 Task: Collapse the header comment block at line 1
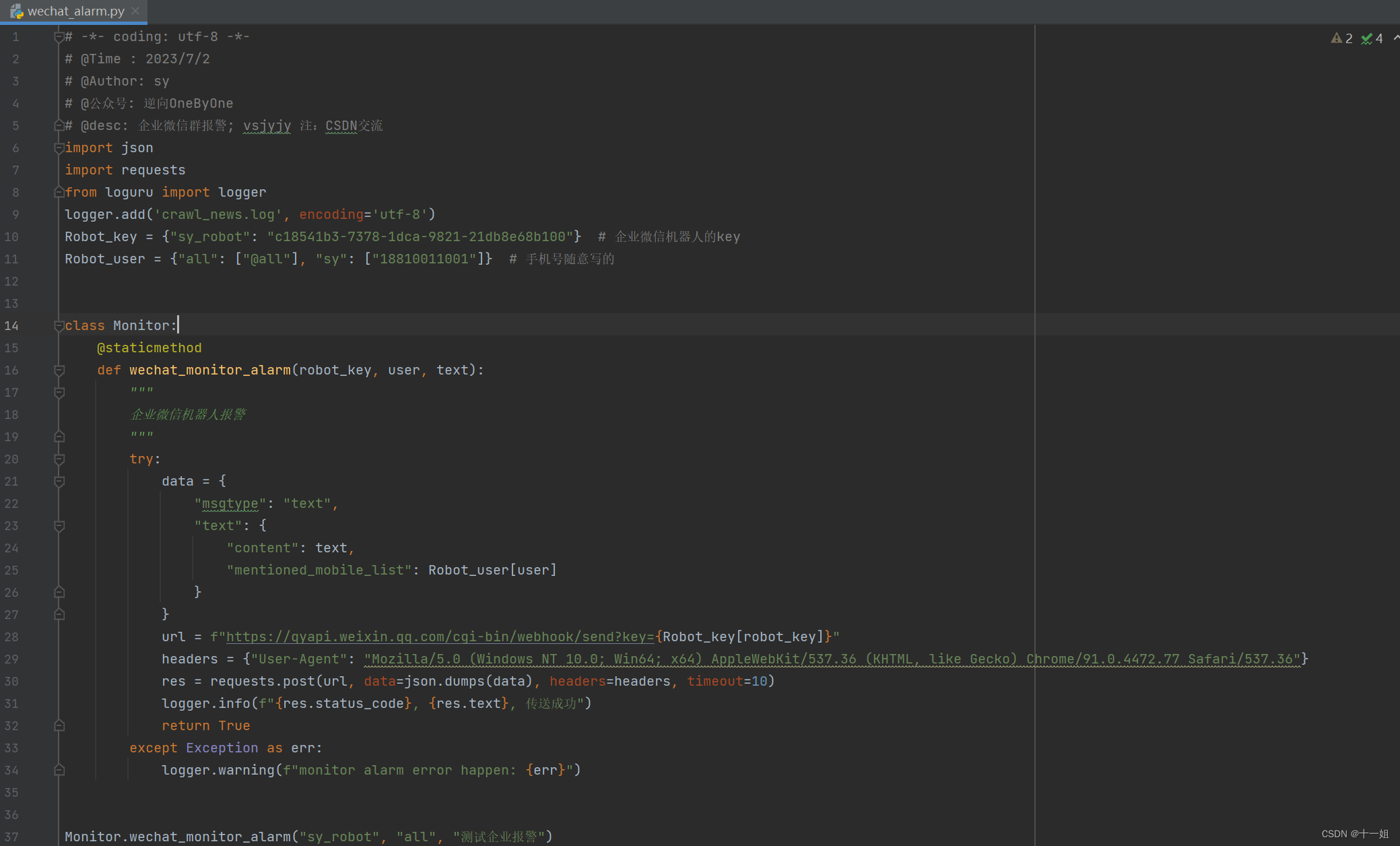pyautogui.click(x=59, y=37)
